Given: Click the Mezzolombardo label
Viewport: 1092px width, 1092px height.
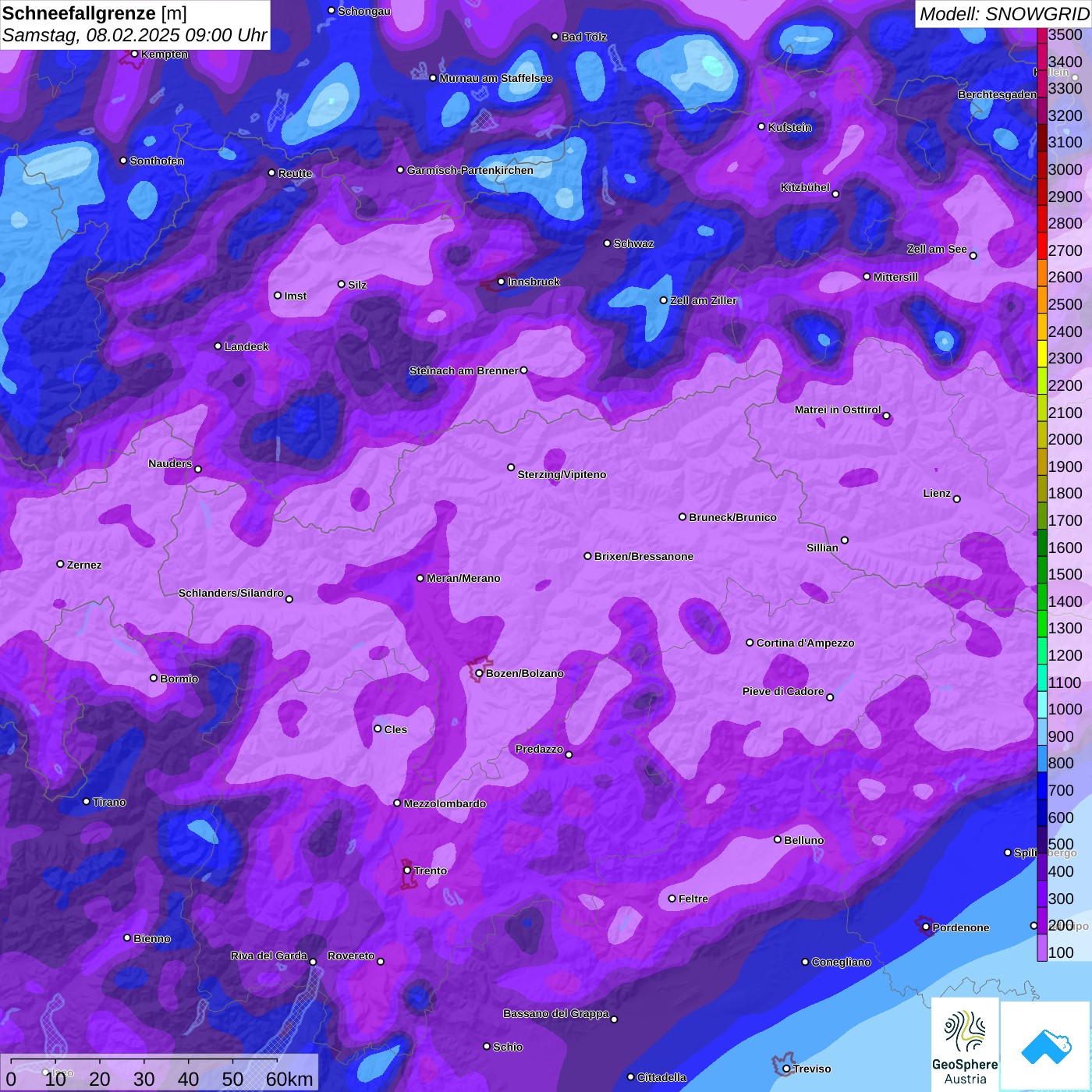Looking at the screenshot, I should click(445, 803).
